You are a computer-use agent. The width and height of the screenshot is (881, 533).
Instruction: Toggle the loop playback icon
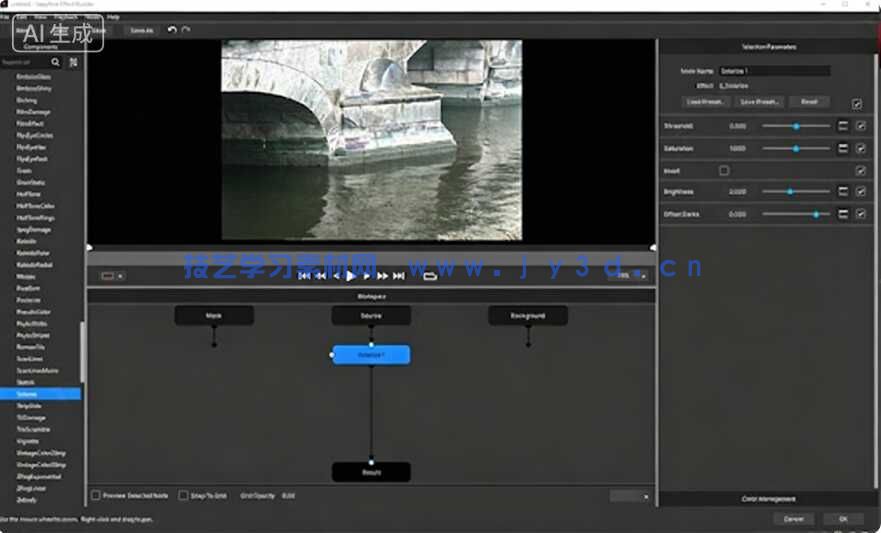(430, 276)
